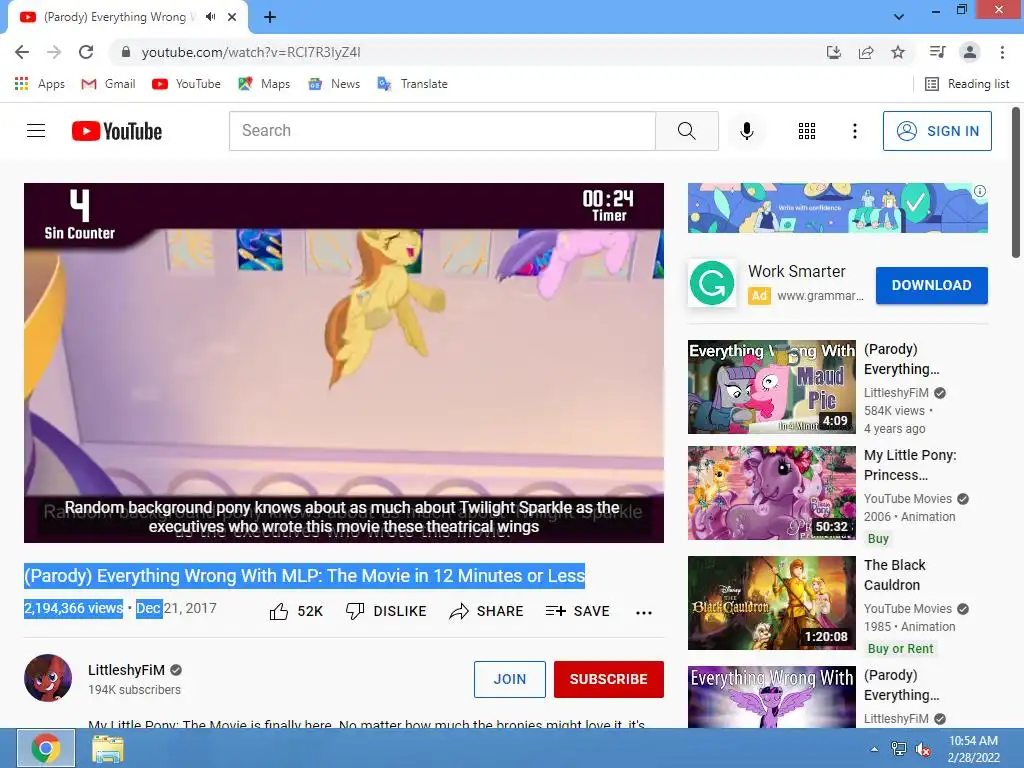Click the install/download icon in address bar

pyautogui.click(x=834, y=52)
